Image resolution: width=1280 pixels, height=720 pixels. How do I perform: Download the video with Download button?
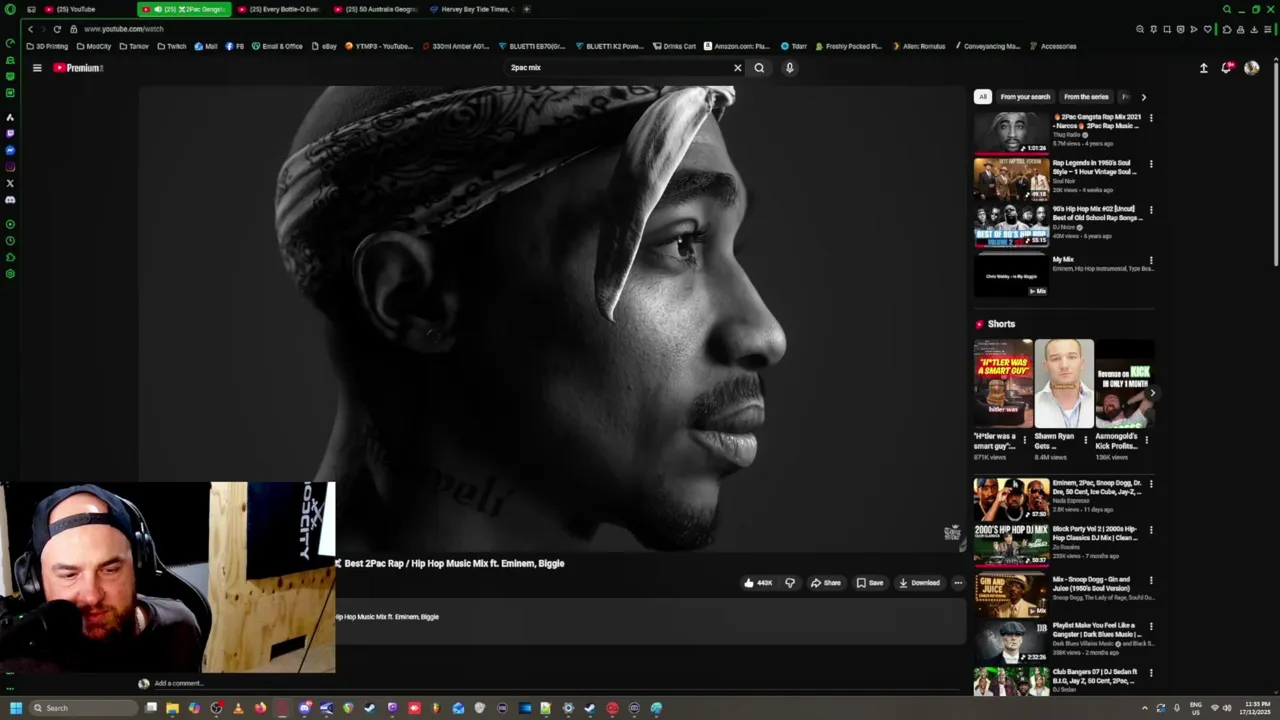(x=919, y=583)
